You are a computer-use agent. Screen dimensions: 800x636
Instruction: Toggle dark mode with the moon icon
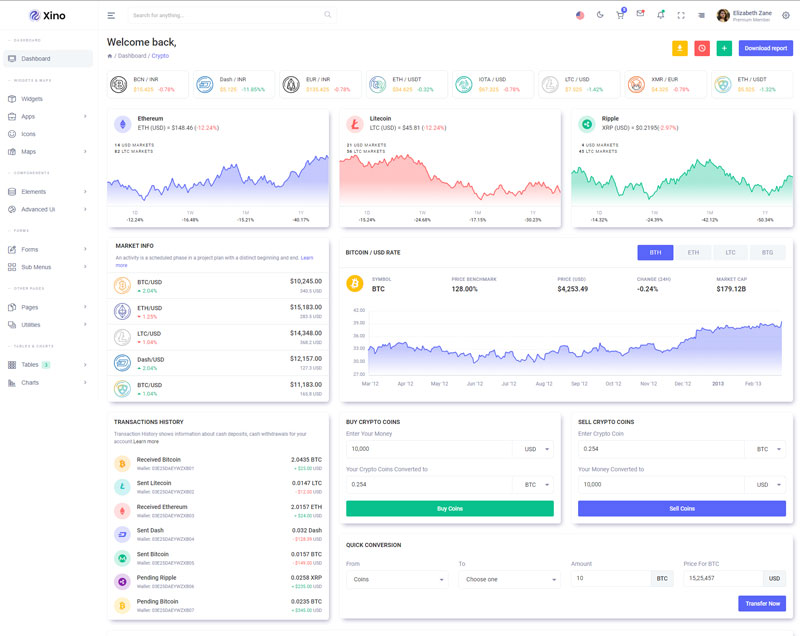600,15
